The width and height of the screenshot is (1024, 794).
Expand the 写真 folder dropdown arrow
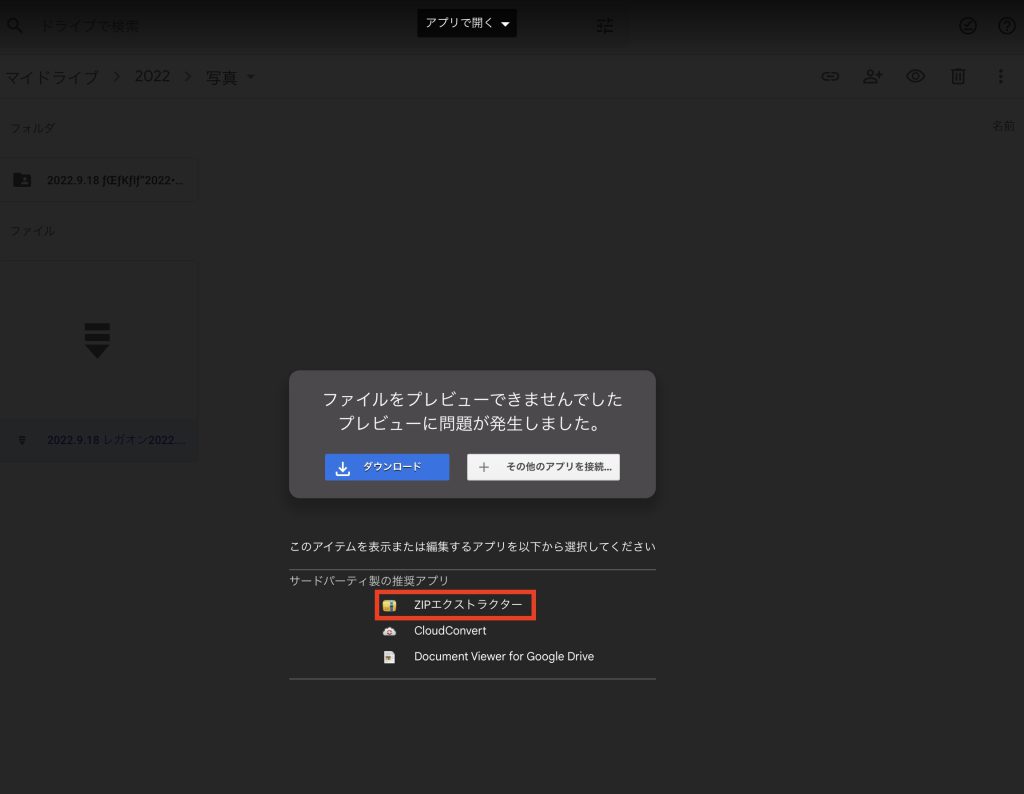tap(251, 77)
